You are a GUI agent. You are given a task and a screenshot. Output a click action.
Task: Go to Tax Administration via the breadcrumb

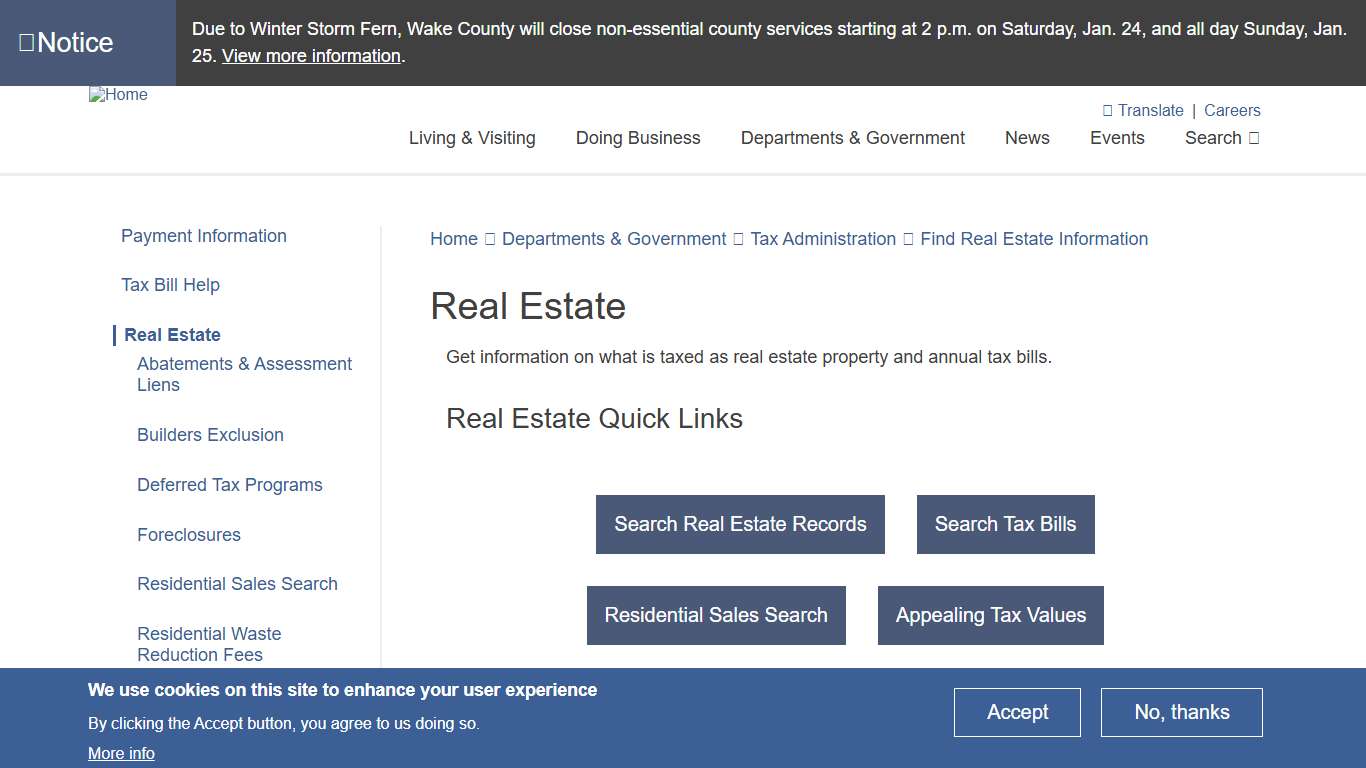pyautogui.click(x=822, y=238)
